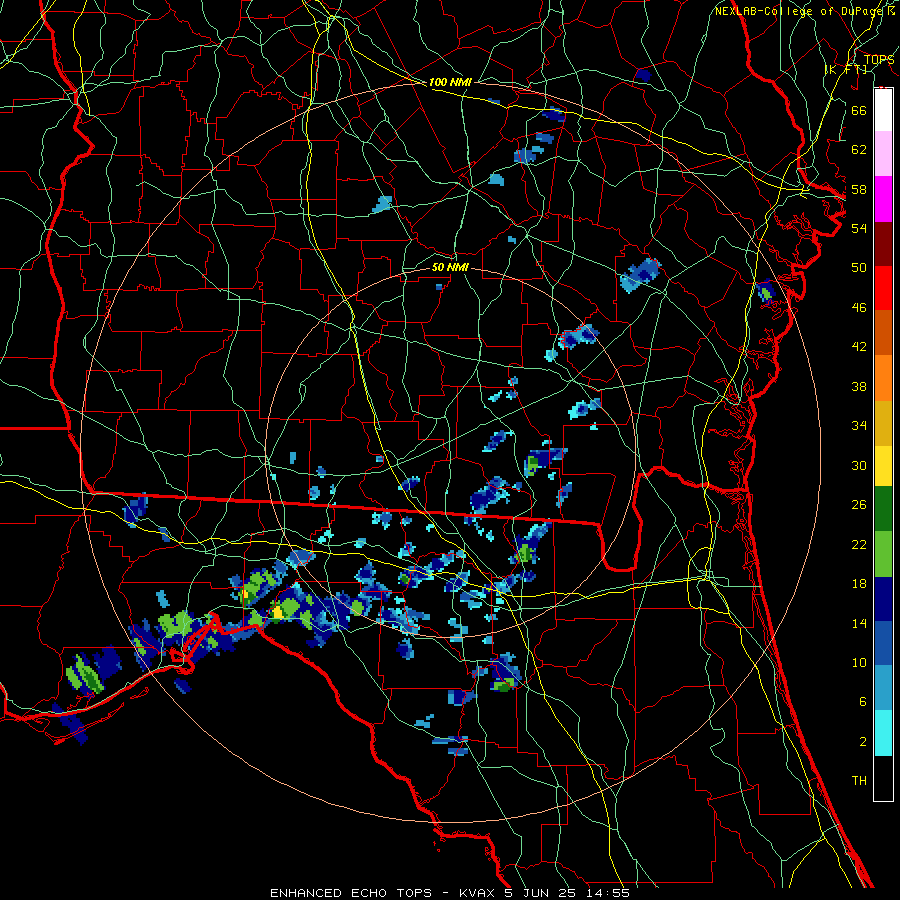Click the legend value '22'
900x900 pixels.
click(859, 544)
